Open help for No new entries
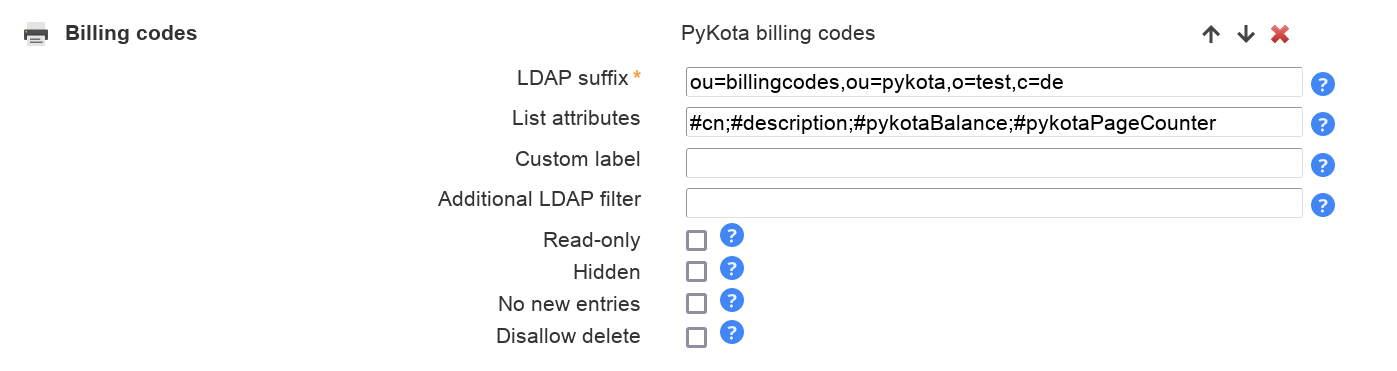This screenshot has width=1397, height=371. 732,300
